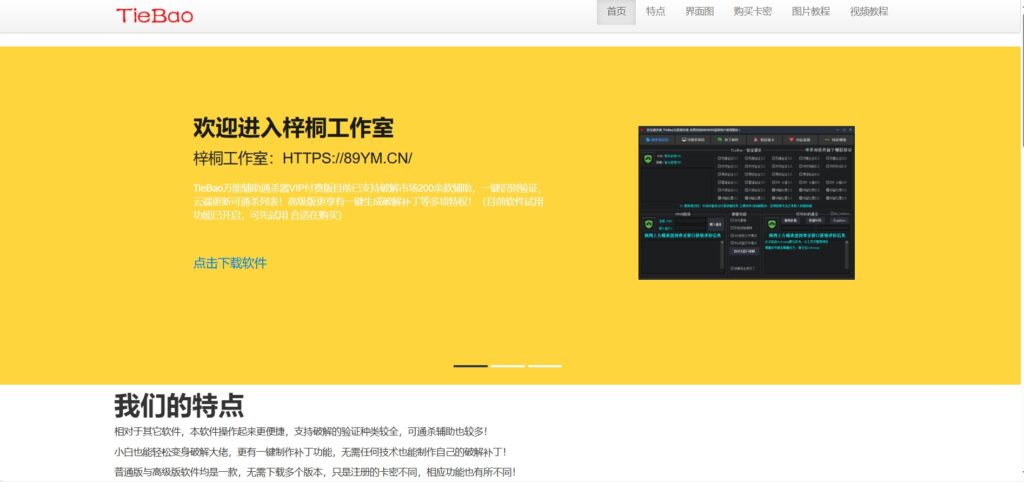This screenshot has height=482, width=1024.
Task: Click the TieBao software screenshot image
Action: (x=746, y=203)
